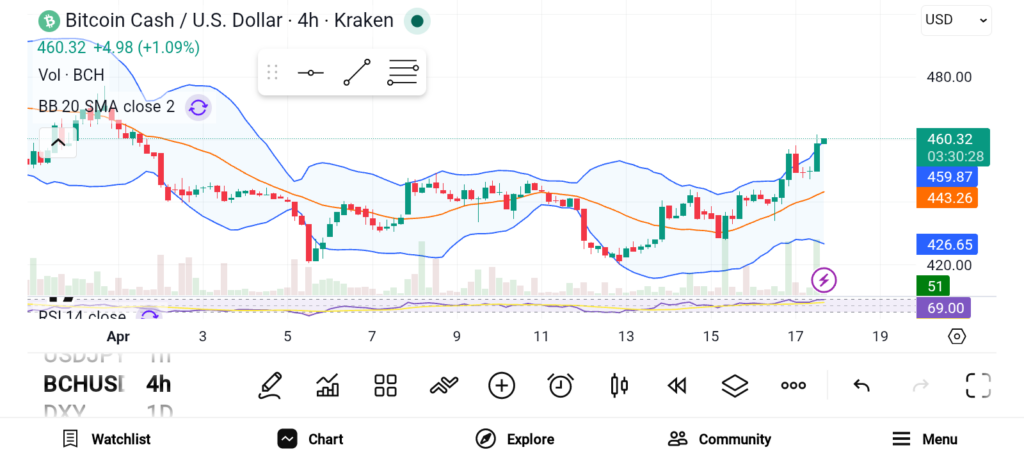Open the Community tab
The height and width of the screenshot is (461, 1024).
coord(719,439)
